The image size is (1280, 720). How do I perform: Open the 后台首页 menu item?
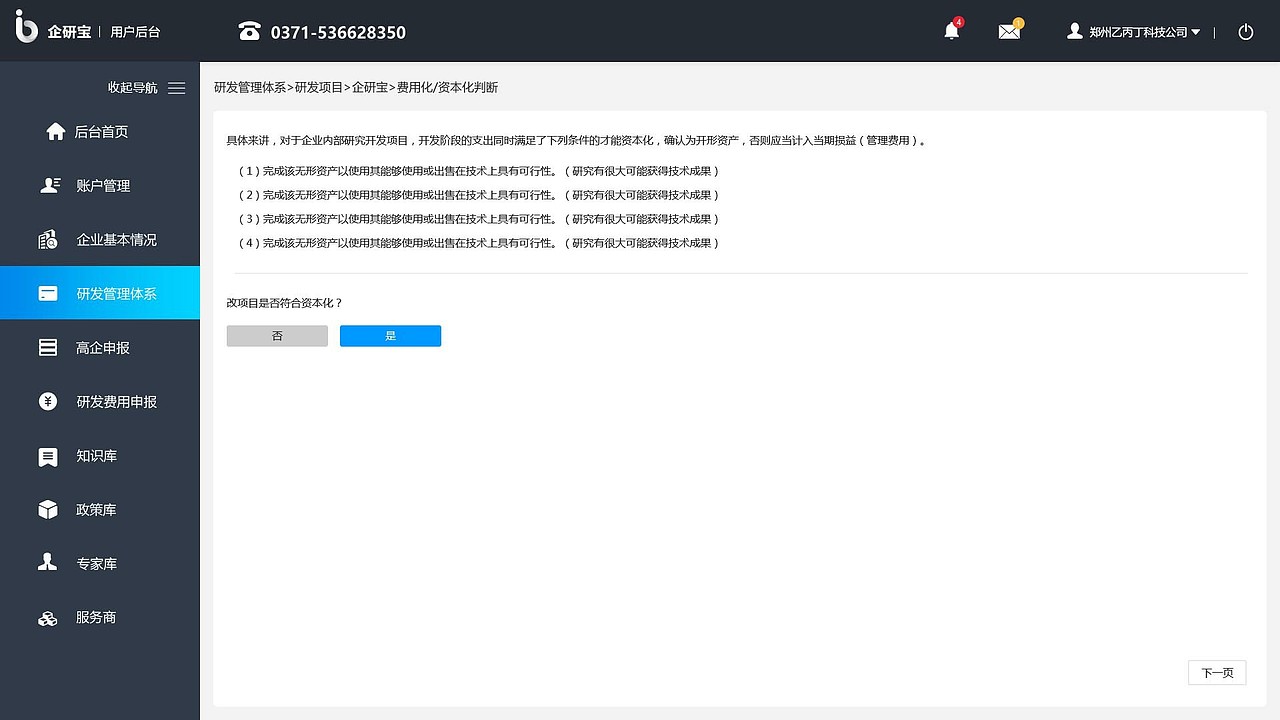click(100, 132)
